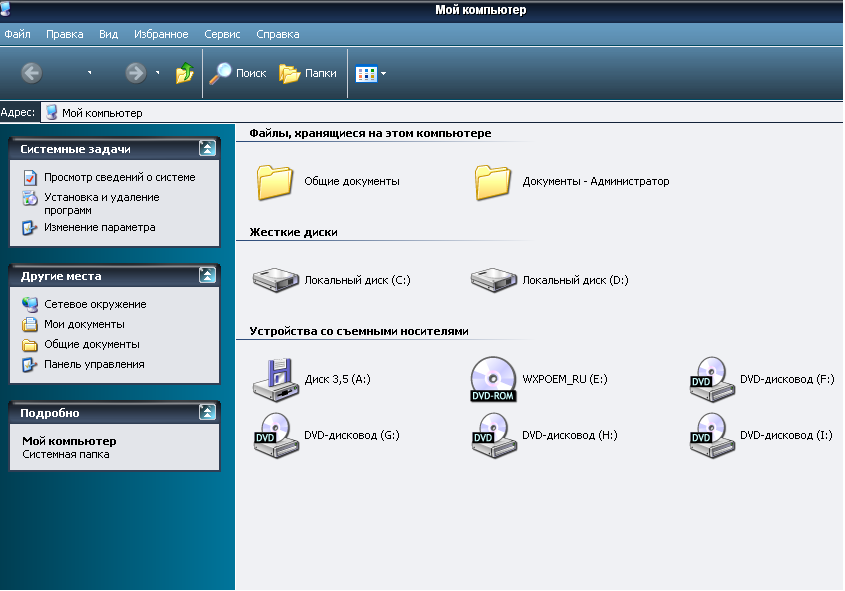845x591 pixels.
Task: Click the Документы - Администратор label
Action: (596, 182)
